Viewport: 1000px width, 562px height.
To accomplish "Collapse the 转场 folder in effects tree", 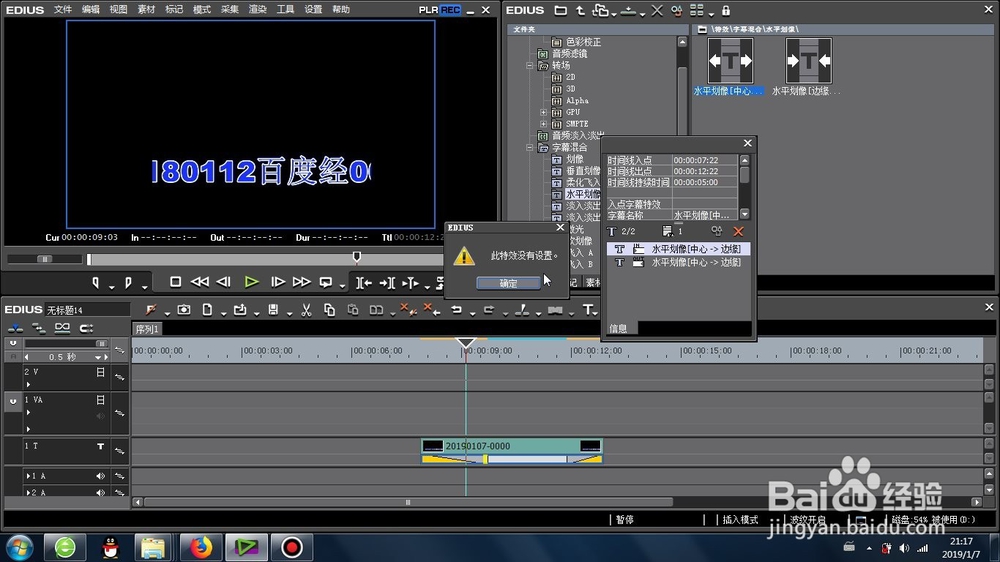I will coord(529,66).
